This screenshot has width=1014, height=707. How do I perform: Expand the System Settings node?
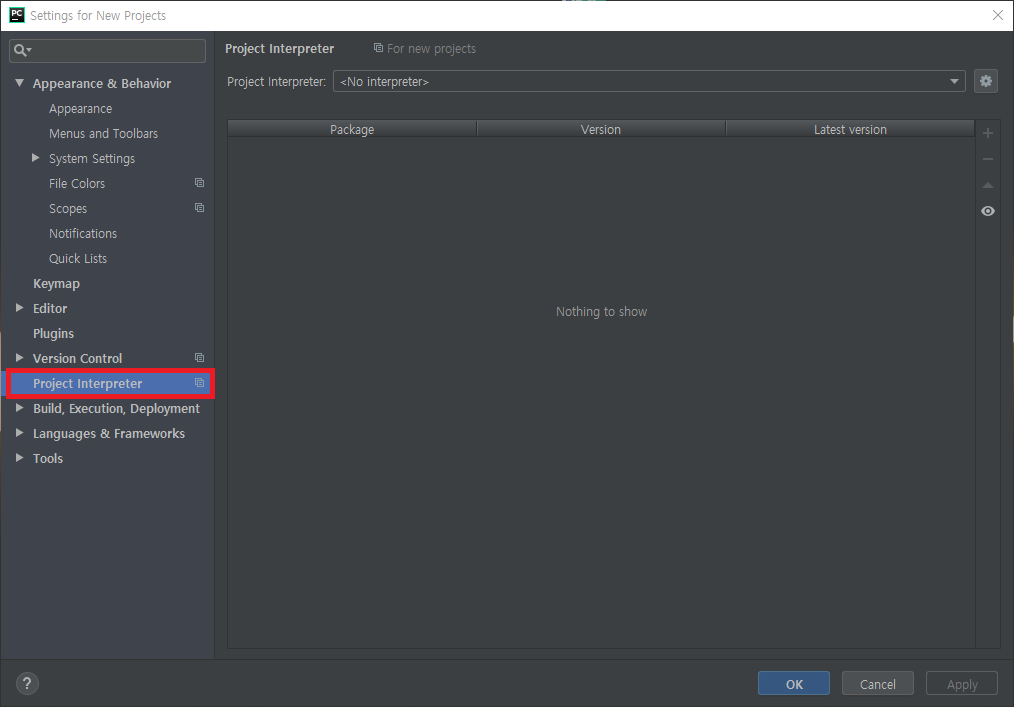click(36, 158)
